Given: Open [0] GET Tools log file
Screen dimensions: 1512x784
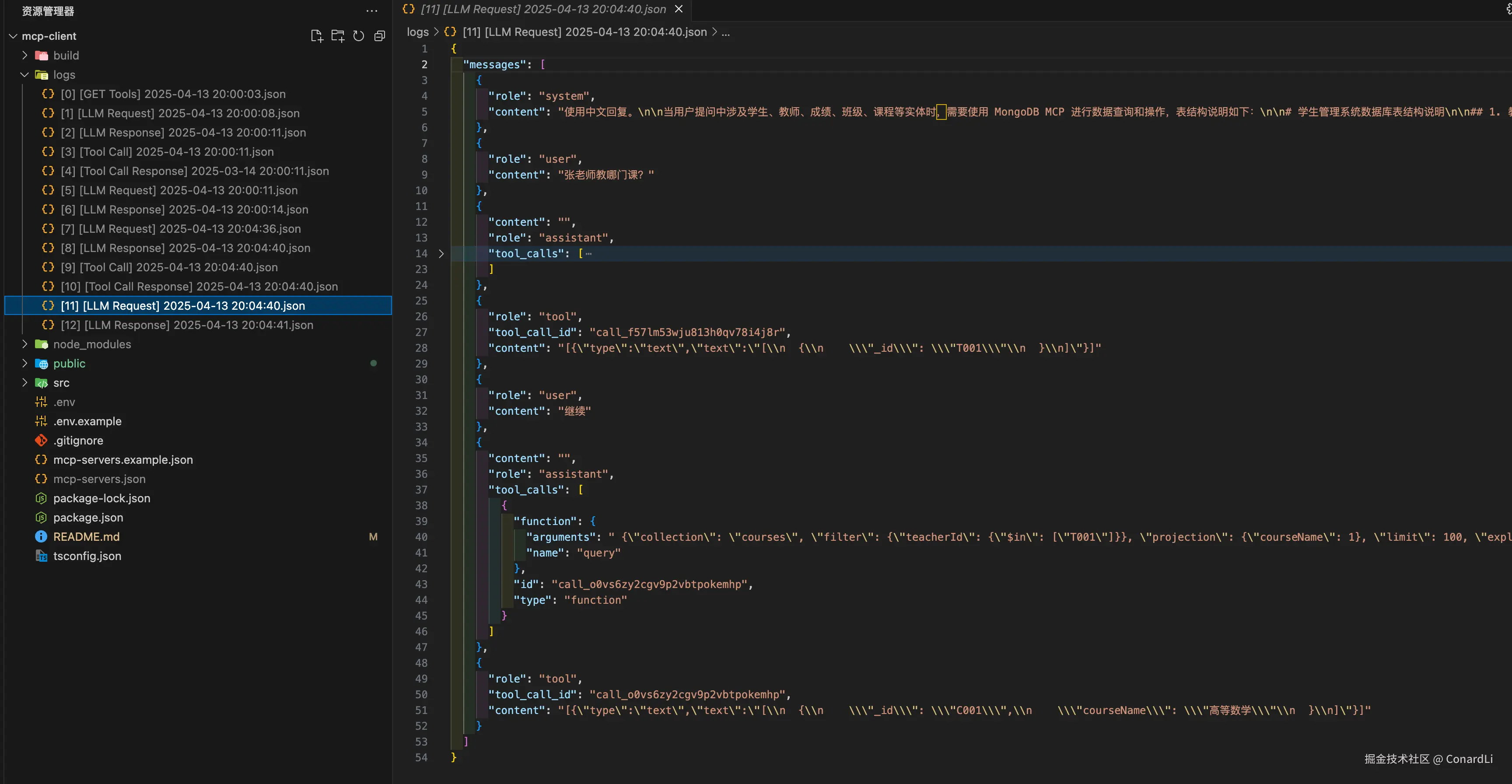Looking at the screenshot, I should point(172,94).
